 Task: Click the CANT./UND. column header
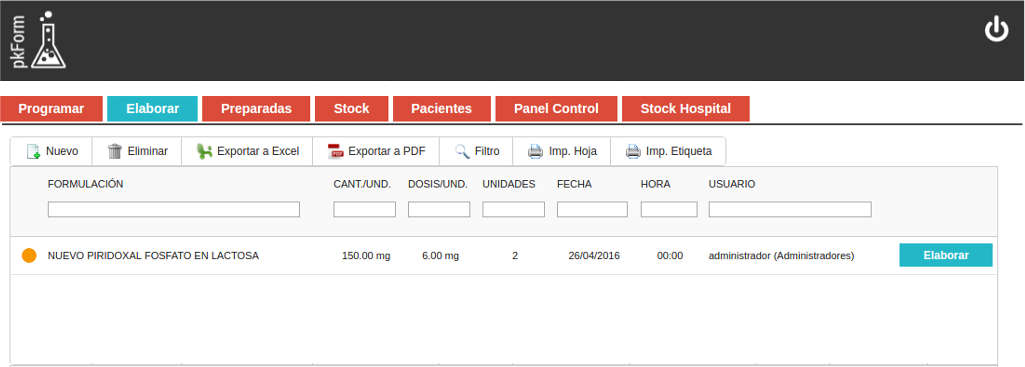point(362,184)
